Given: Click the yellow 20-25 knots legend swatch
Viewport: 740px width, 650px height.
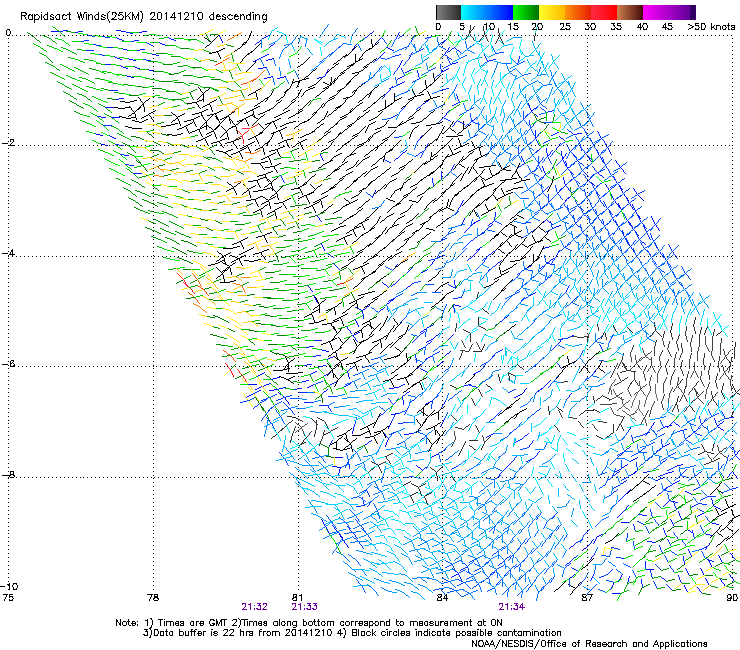Looking at the screenshot, I should pos(552,12).
